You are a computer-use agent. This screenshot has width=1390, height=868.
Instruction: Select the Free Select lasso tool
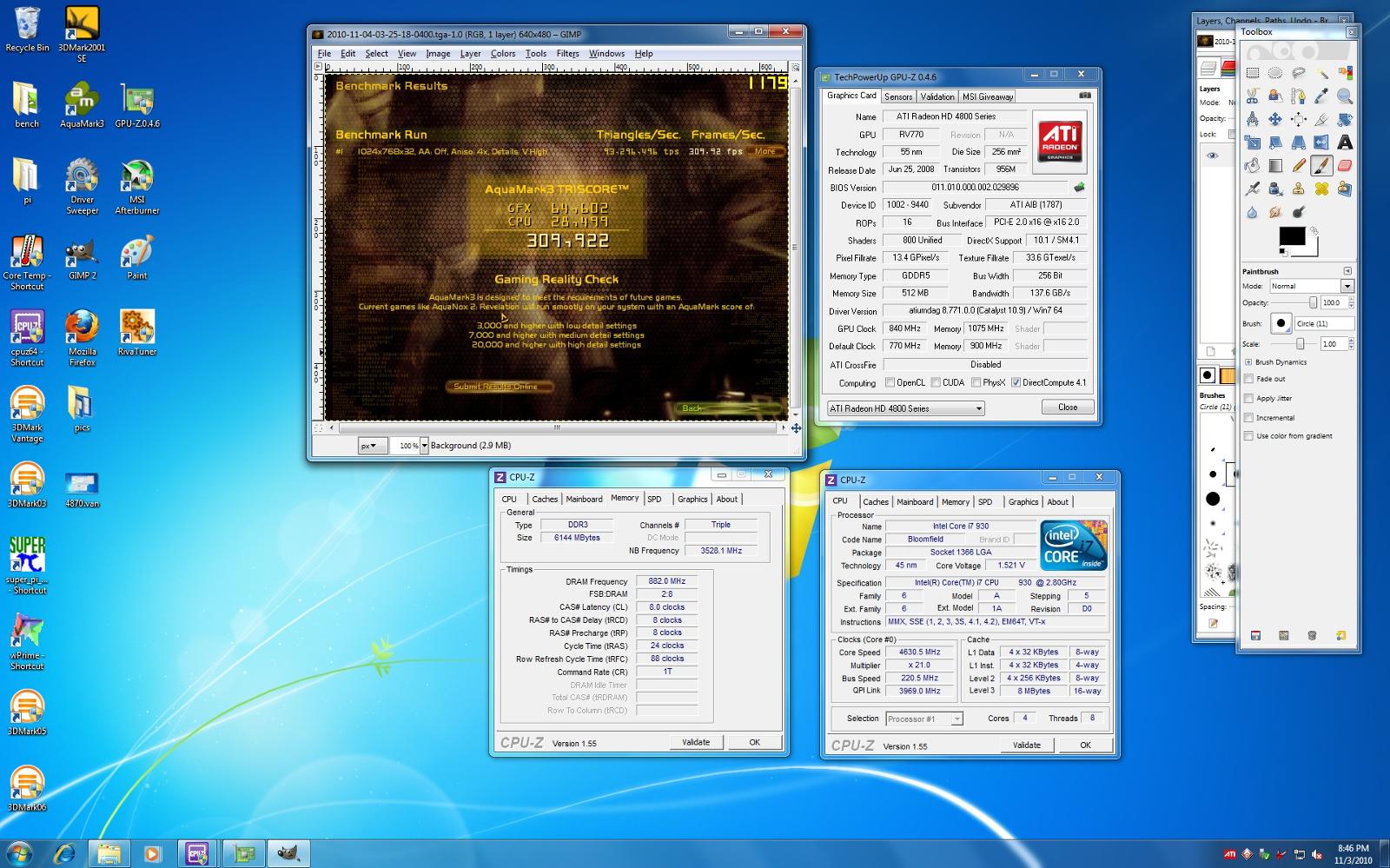[1298, 73]
